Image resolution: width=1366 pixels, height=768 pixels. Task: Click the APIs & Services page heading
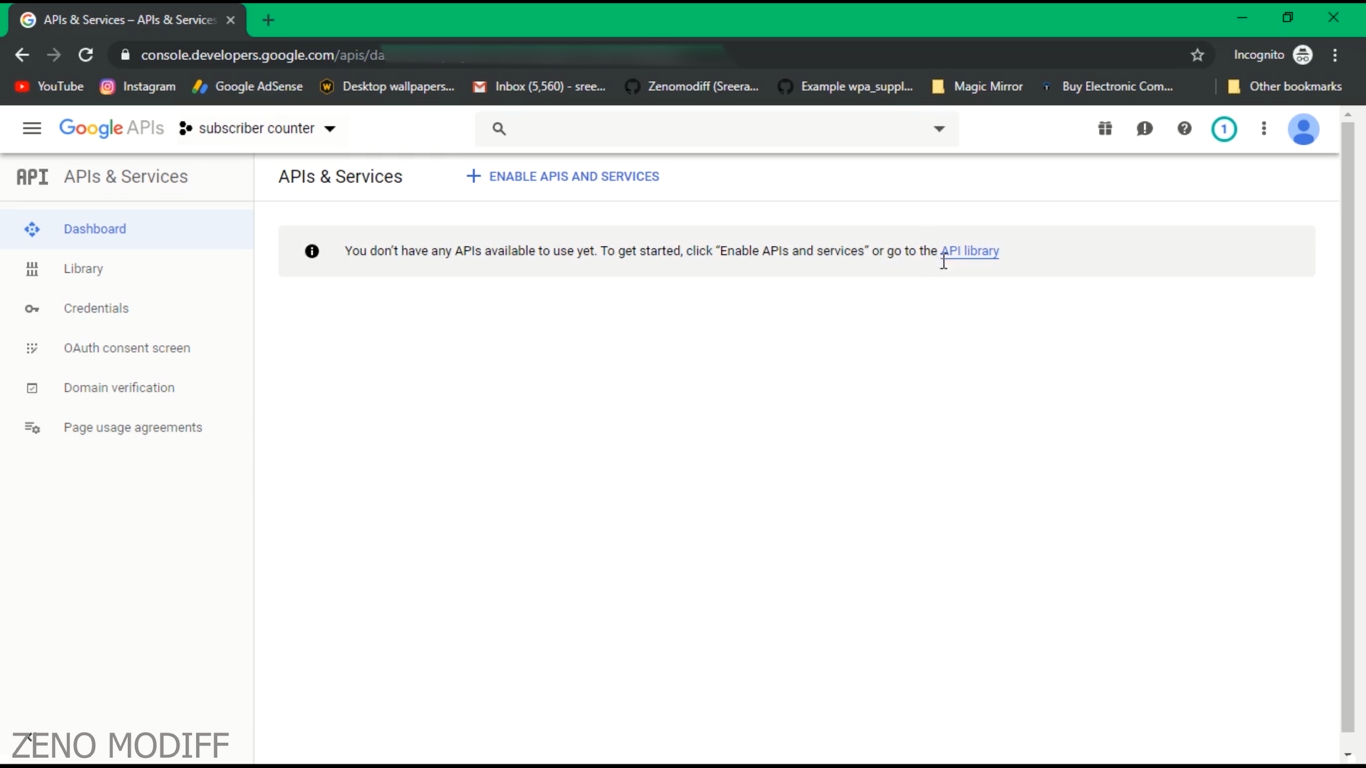pos(340,177)
